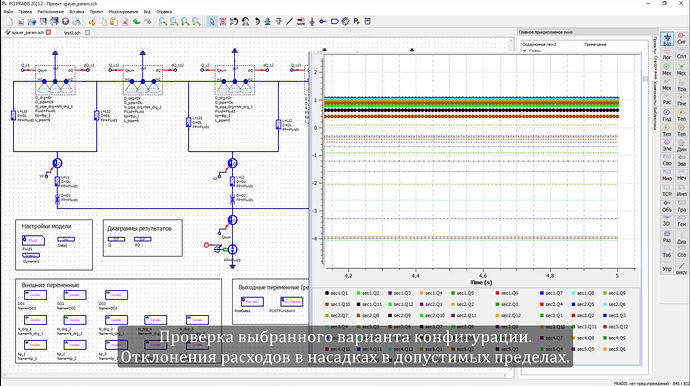Click the equation label tag icon
Image resolution: width=690 pixels, height=386 pixels.
334,21
